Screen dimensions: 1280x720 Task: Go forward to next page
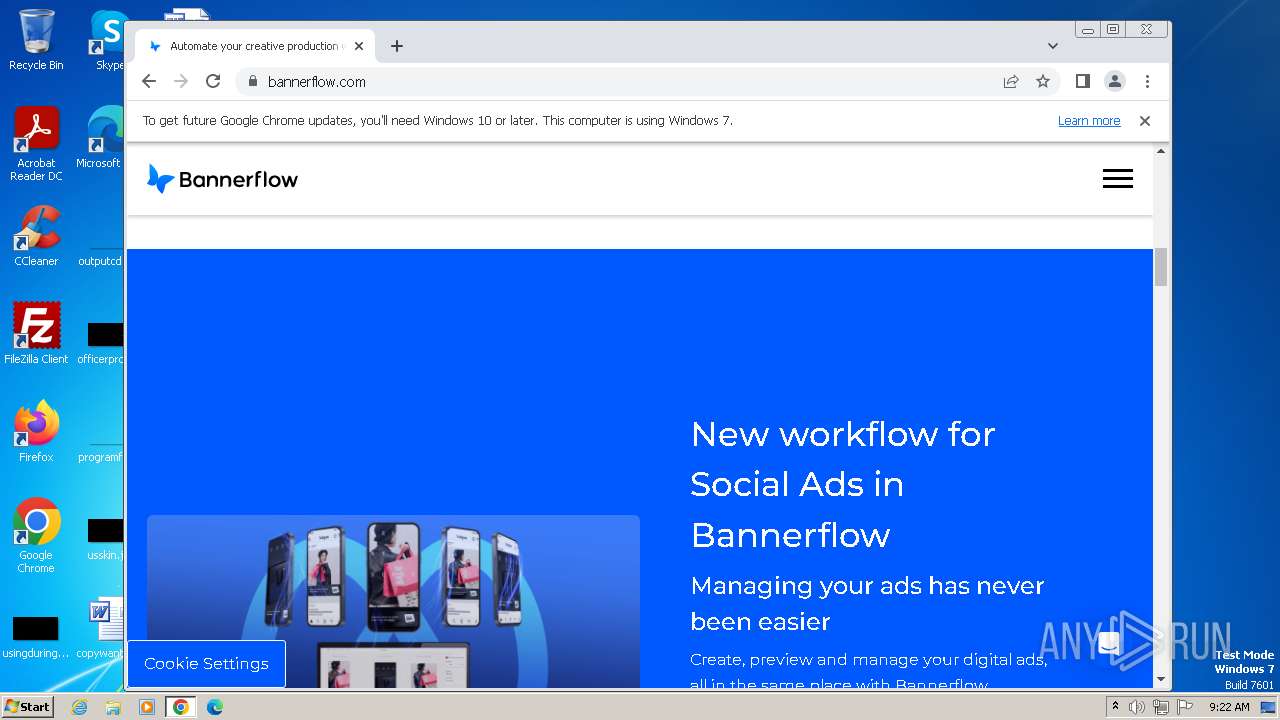(181, 82)
